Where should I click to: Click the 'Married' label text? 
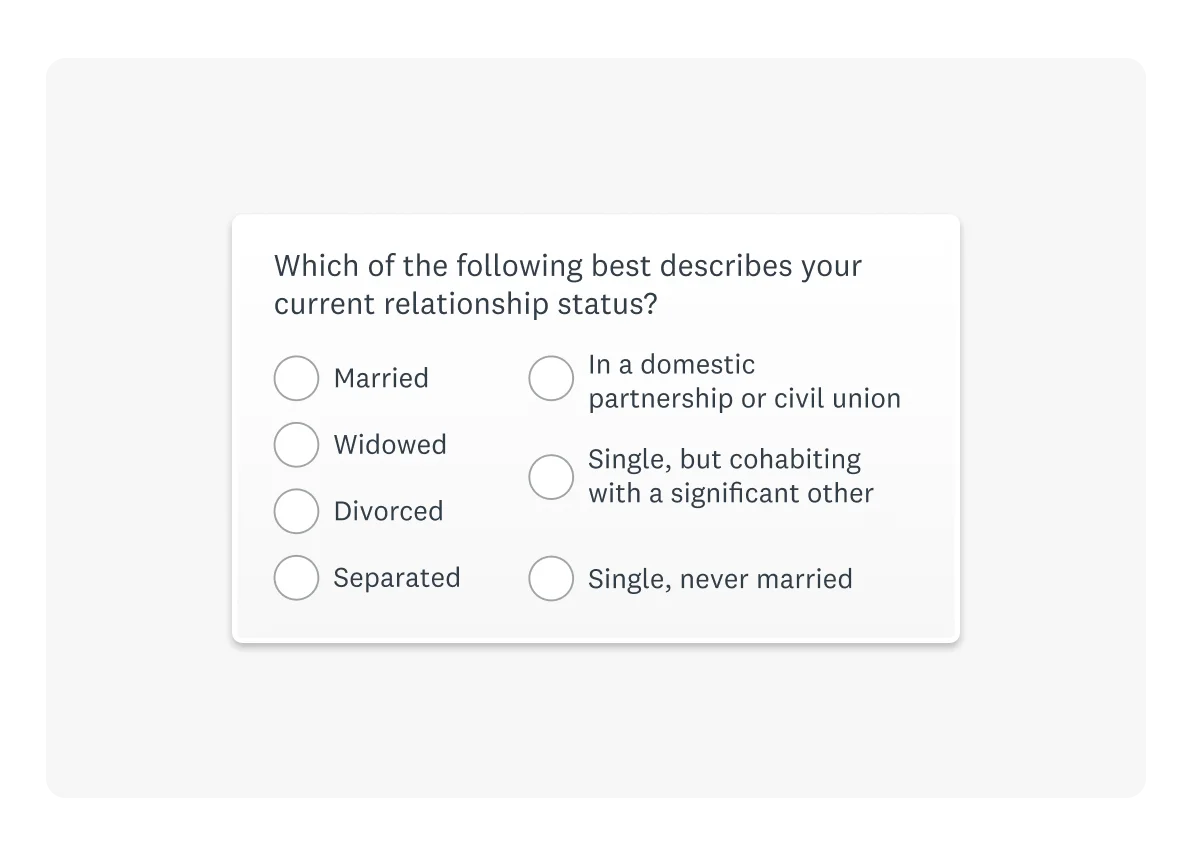pyautogui.click(x=381, y=378)
